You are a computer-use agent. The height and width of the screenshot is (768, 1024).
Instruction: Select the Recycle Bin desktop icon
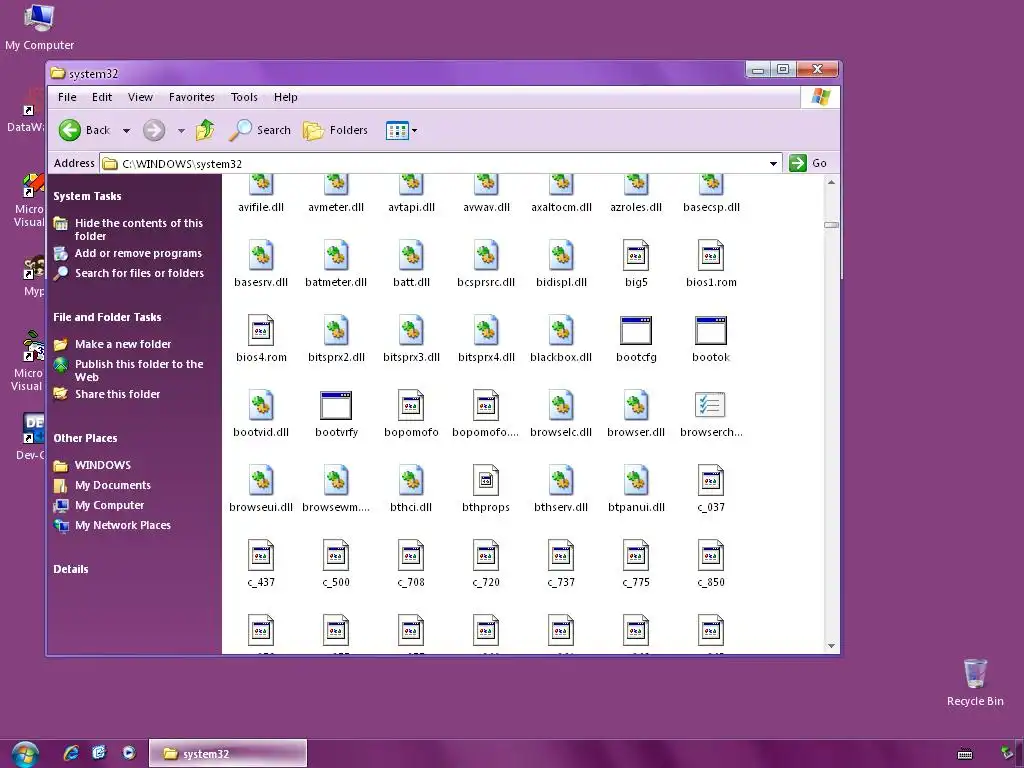[x=975, y=682]
